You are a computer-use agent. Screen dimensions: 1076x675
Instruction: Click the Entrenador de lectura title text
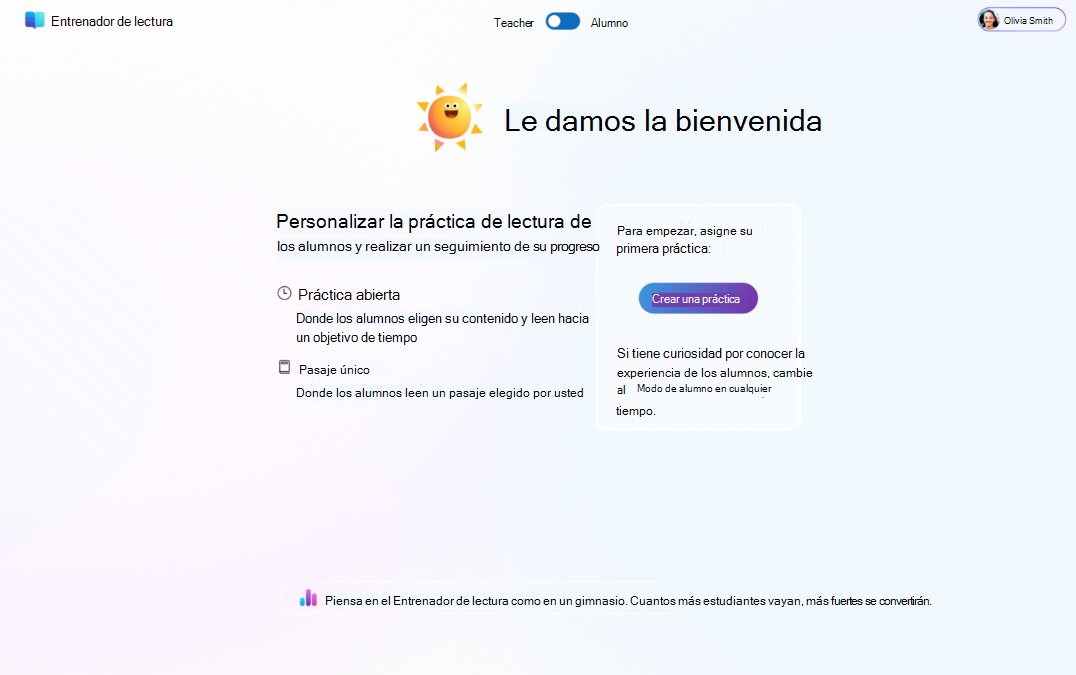pyautogui.click(x=112, y=21)
